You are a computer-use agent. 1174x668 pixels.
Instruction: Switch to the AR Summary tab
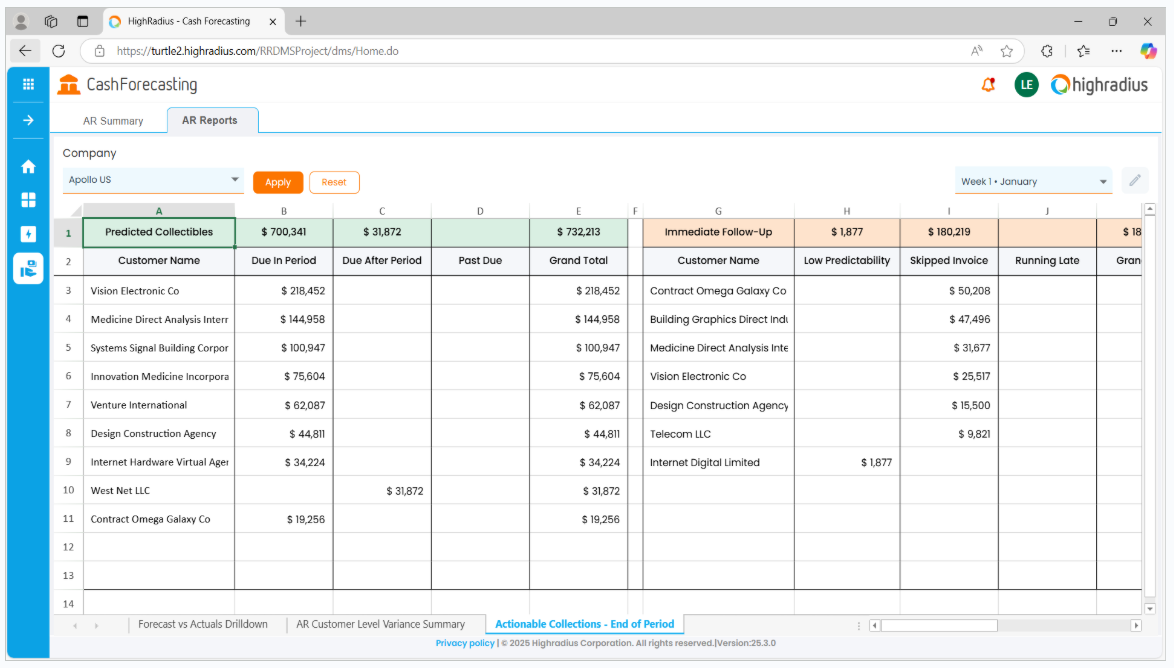[113, 121]
